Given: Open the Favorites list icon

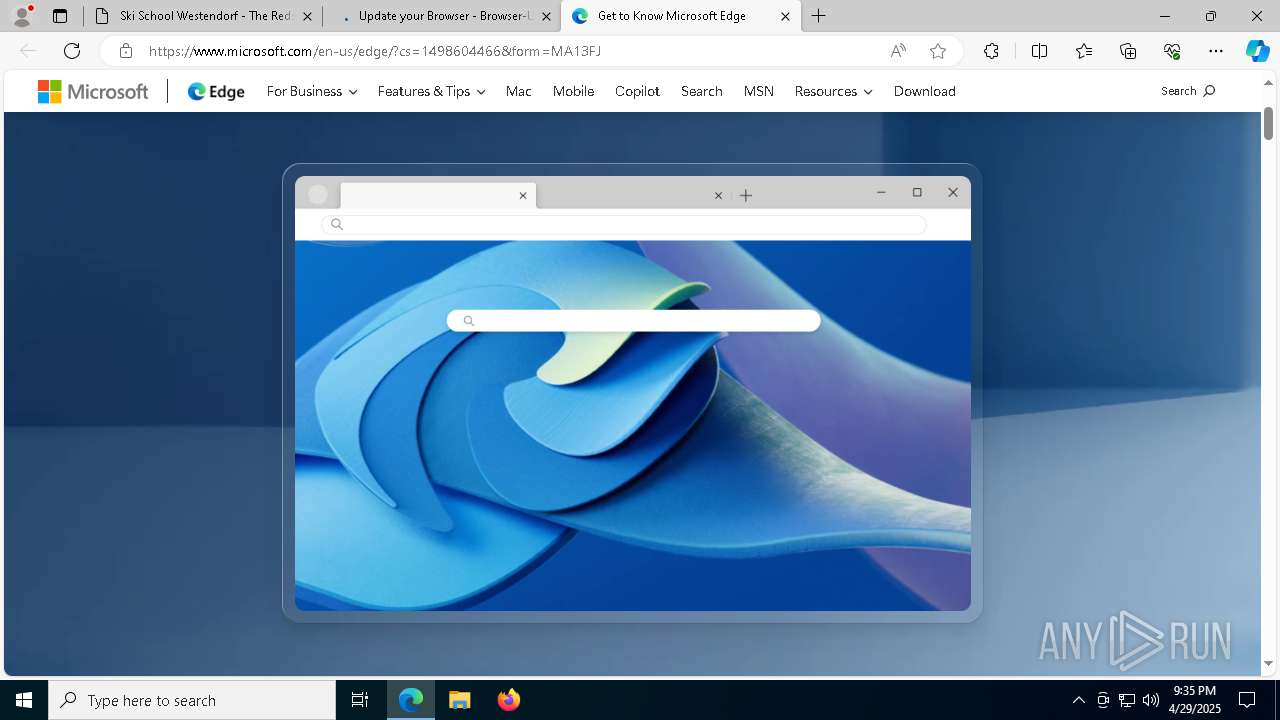Looking at the screenshot, I should 1084,51.
